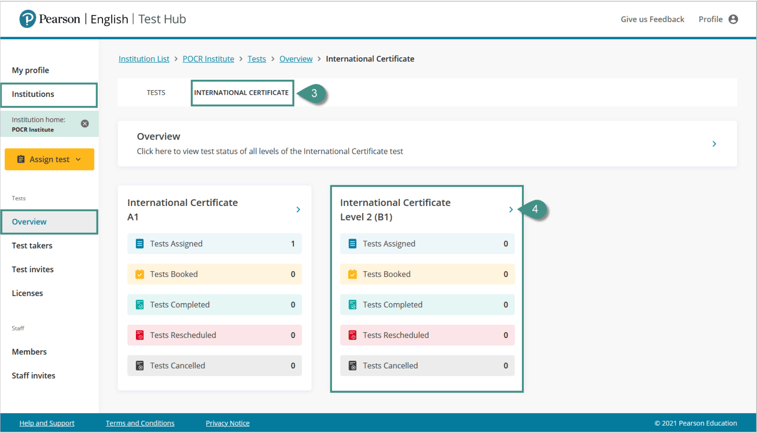
Task: Click Tests Assigned icon in Level 2 card
Action: click(x=352, y=244)
